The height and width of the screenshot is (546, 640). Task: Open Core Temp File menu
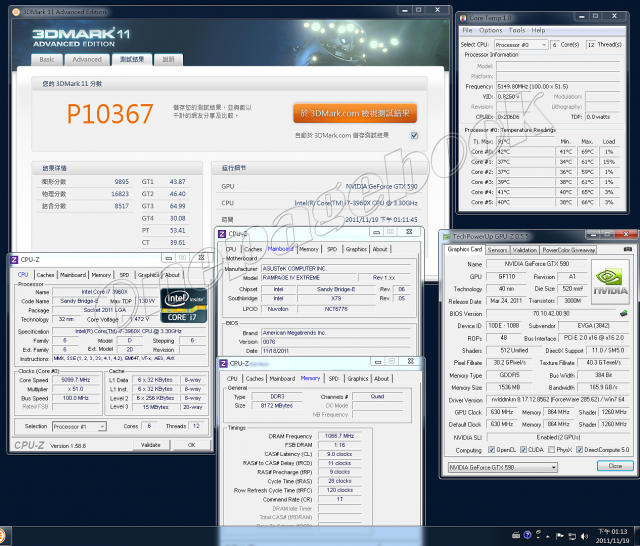pyautogui.click(x=467, y=30)
